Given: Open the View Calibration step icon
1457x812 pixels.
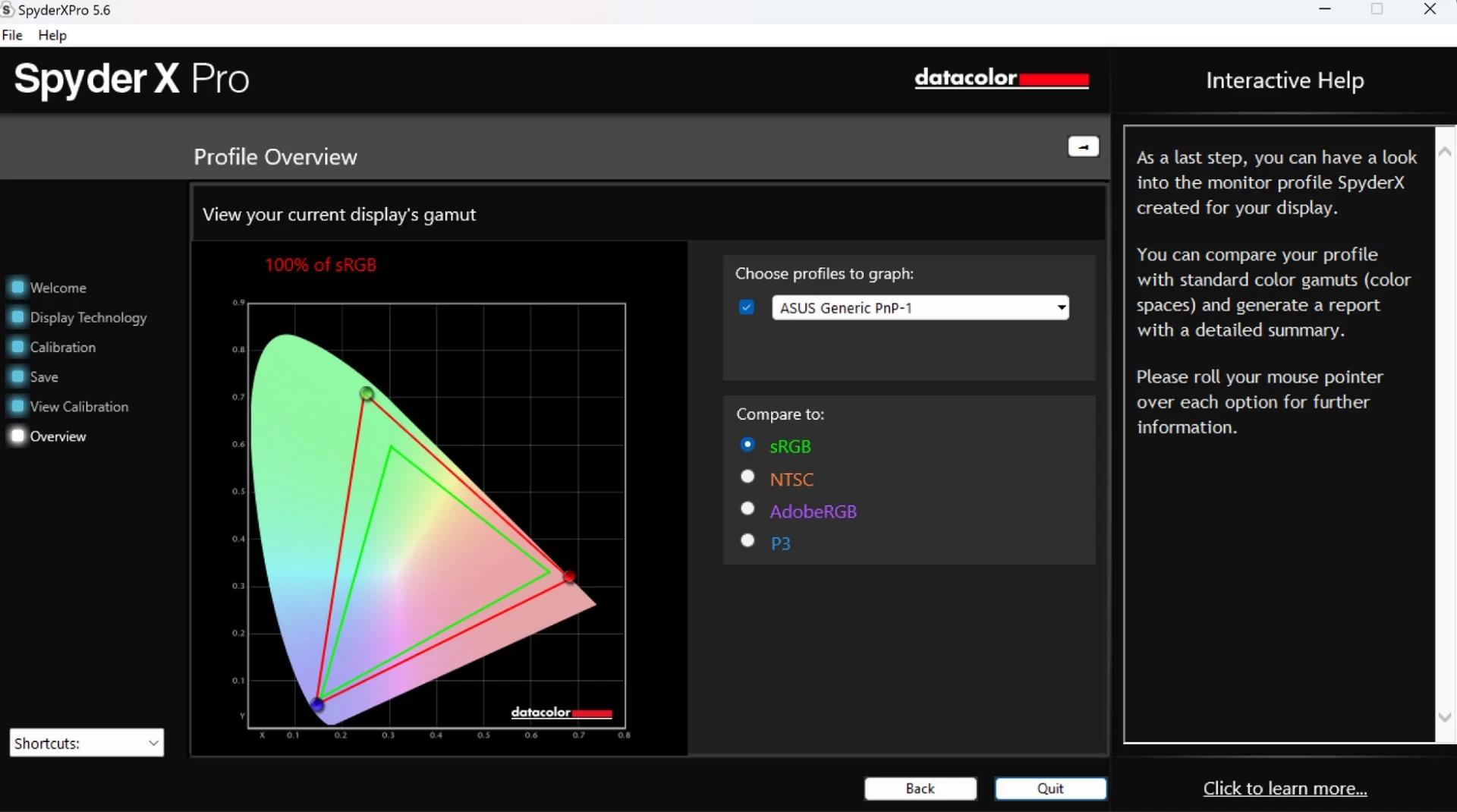Looking at the screenshot, I should point(17,406).
